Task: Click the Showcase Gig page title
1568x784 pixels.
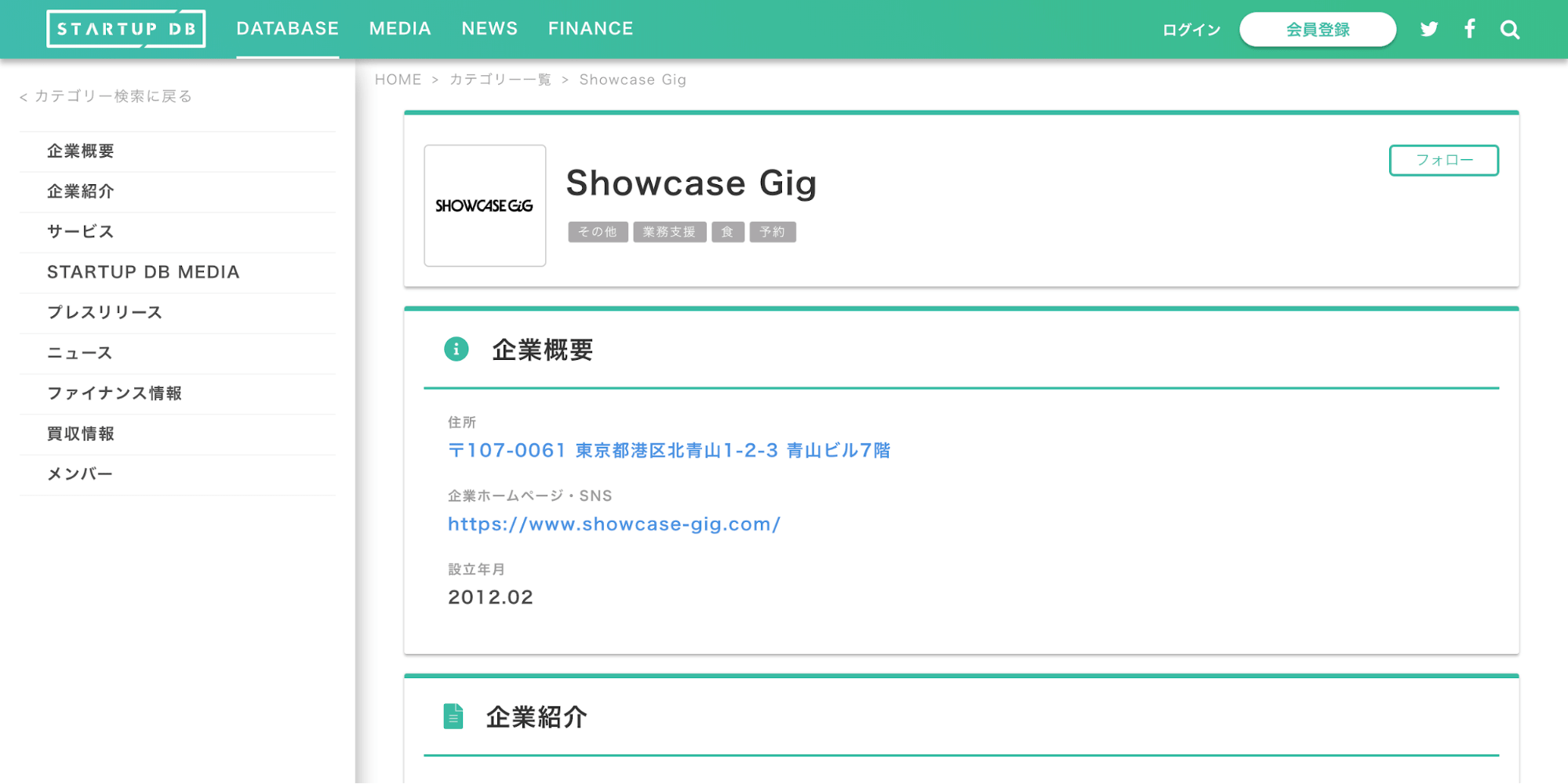Action: (691, 183)
